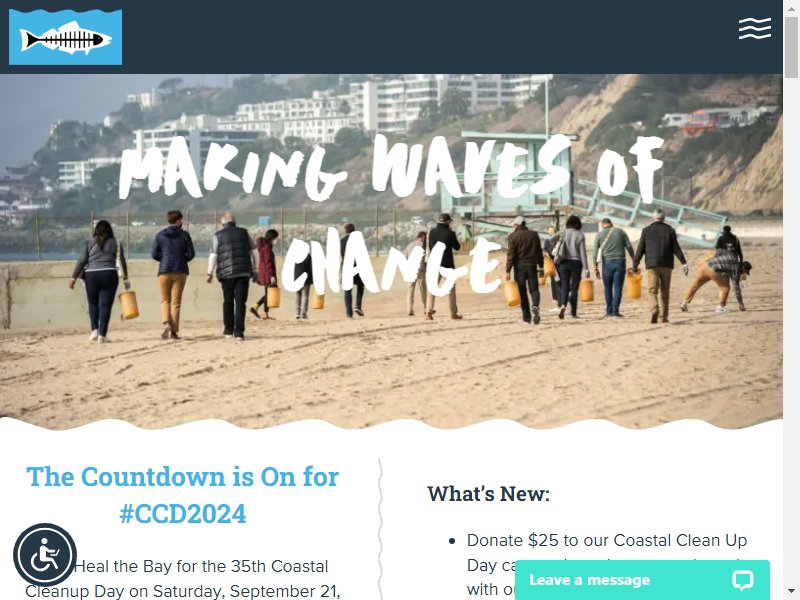The image size is (800, 600).
Task: Click The Countdown is On for #CCD2024 heading
Action: [183, 495]
